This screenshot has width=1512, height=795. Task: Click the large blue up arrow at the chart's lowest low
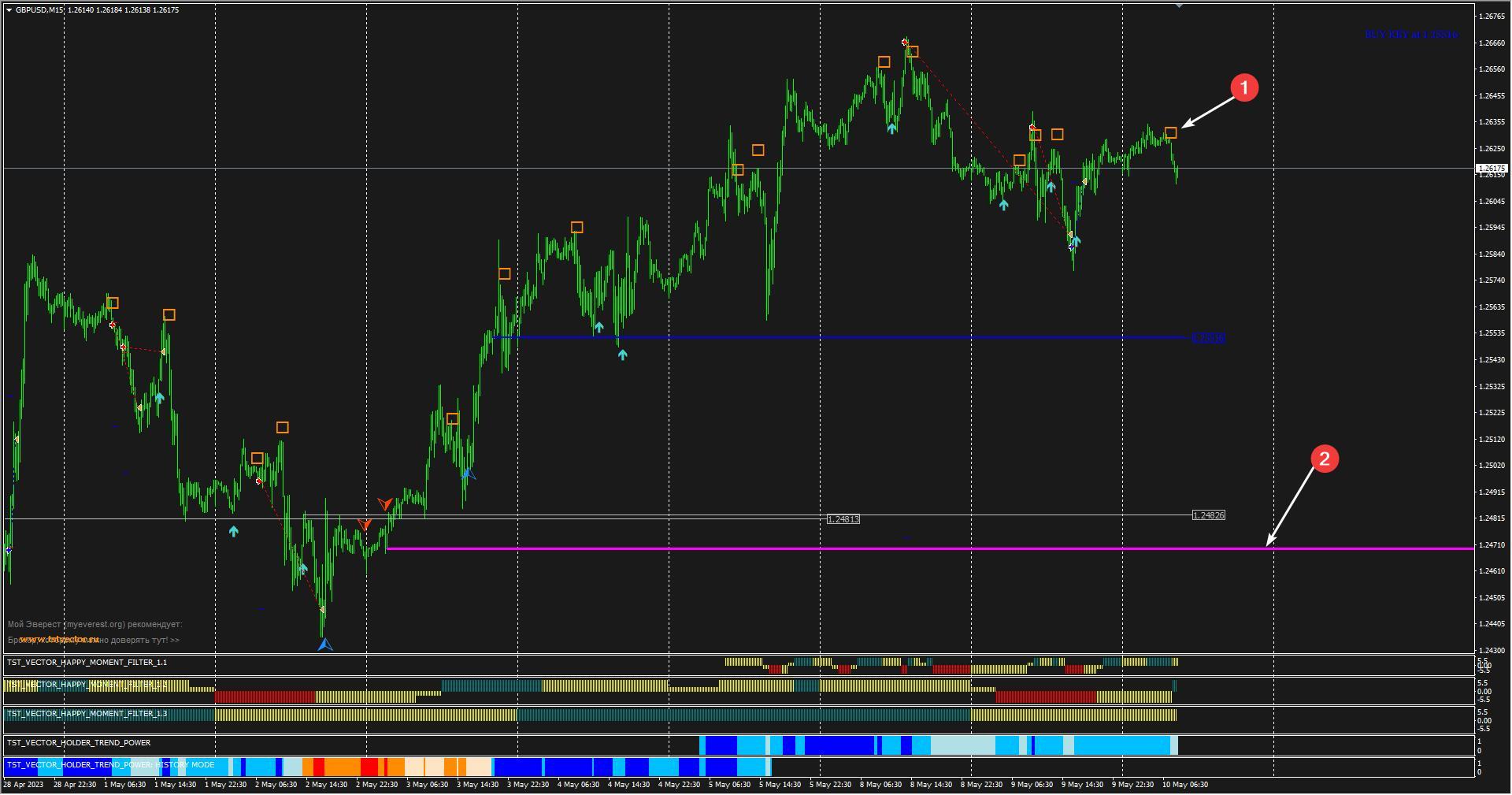pyautogui.click(x=324, y=645)
